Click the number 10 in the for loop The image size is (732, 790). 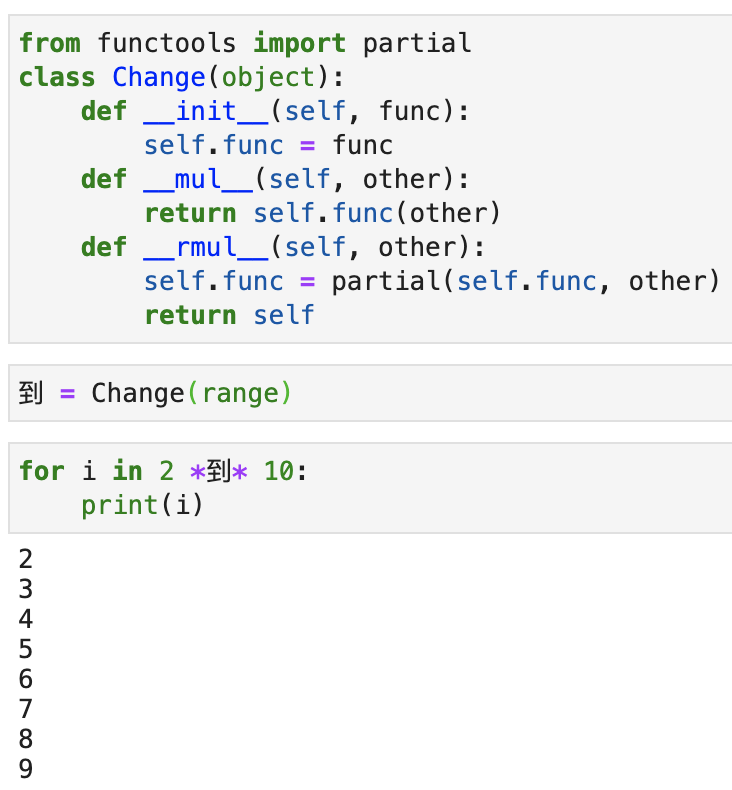tap(279, 471)
